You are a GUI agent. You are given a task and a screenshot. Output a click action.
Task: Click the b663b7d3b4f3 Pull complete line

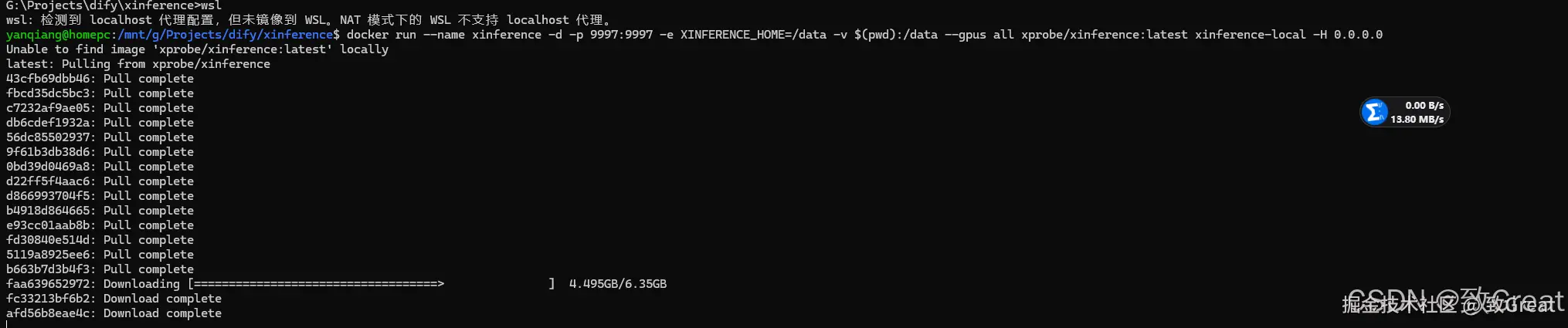tap(100, 269)
